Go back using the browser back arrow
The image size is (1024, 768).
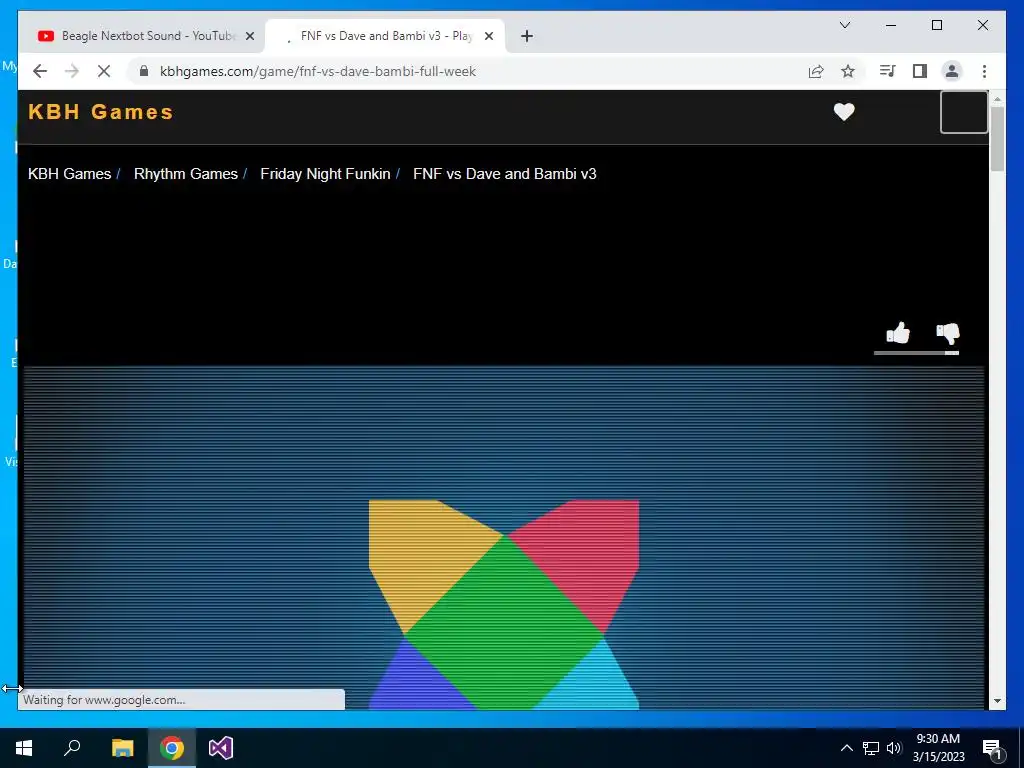point(40,71)
